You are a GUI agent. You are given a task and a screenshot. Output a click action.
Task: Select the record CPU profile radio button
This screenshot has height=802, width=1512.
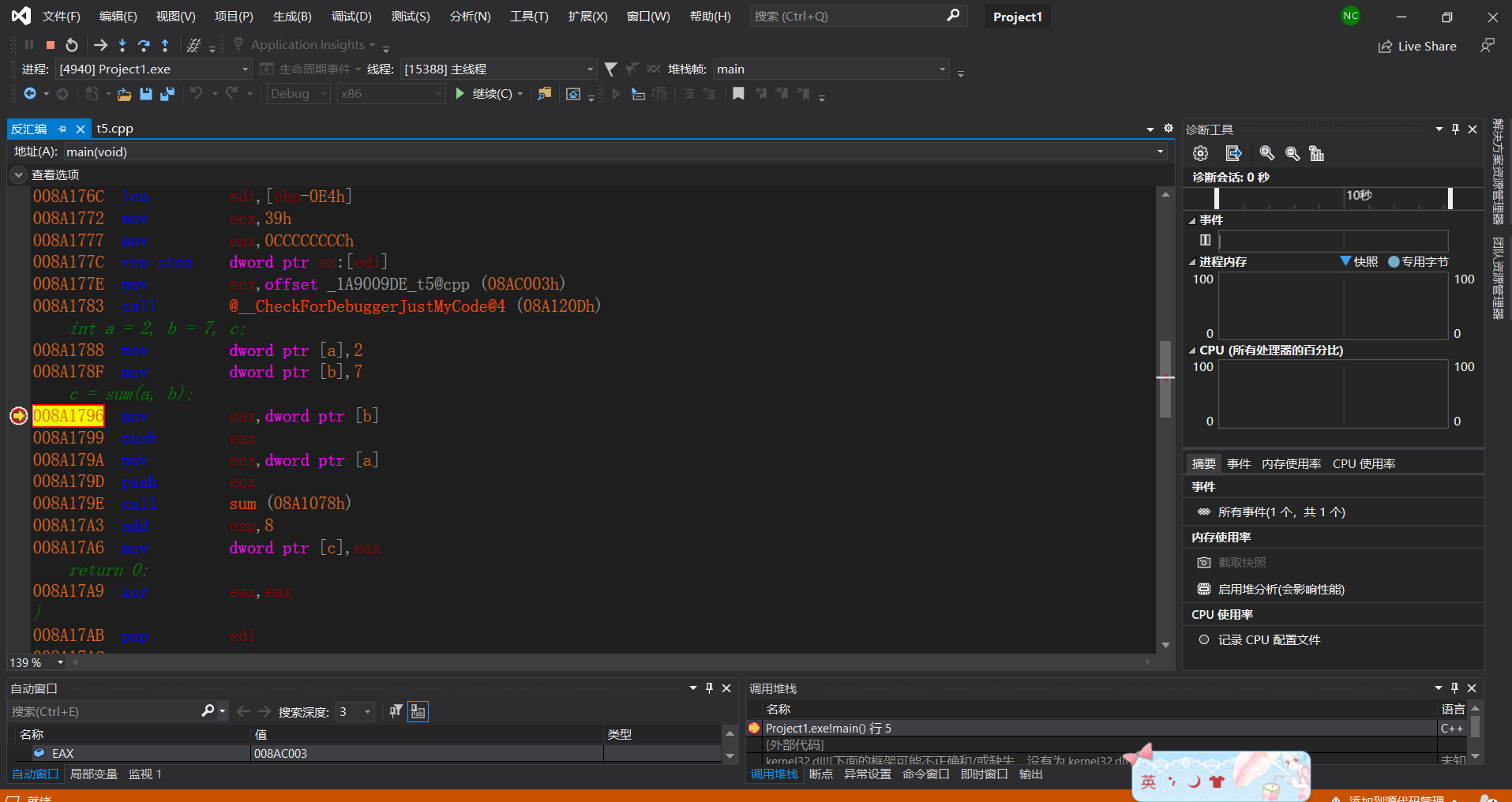point(1204,639)
